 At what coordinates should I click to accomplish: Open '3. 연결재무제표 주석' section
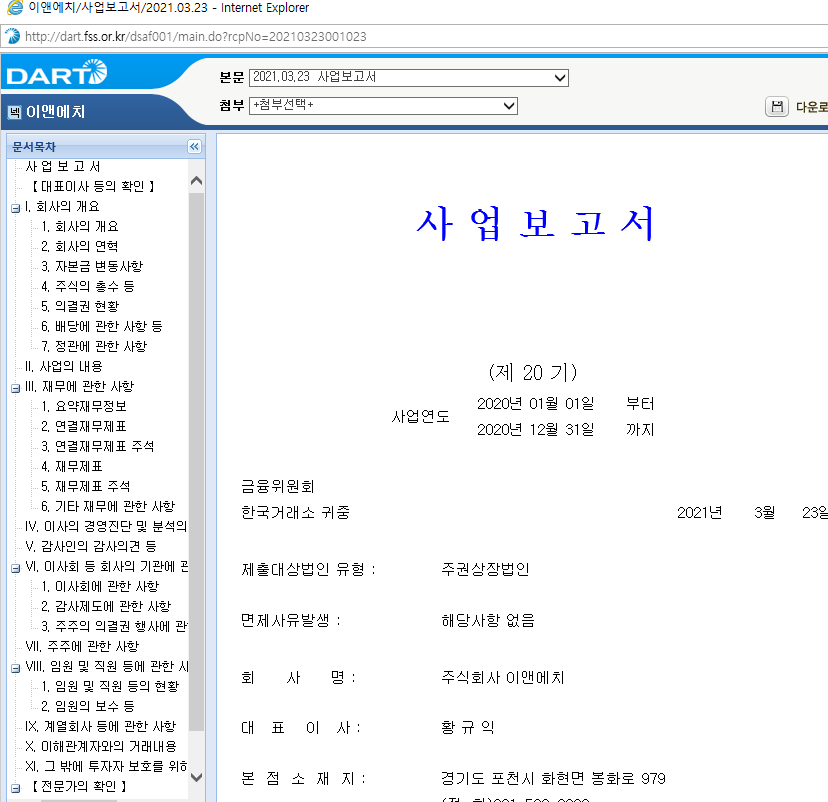pos(98,447)
